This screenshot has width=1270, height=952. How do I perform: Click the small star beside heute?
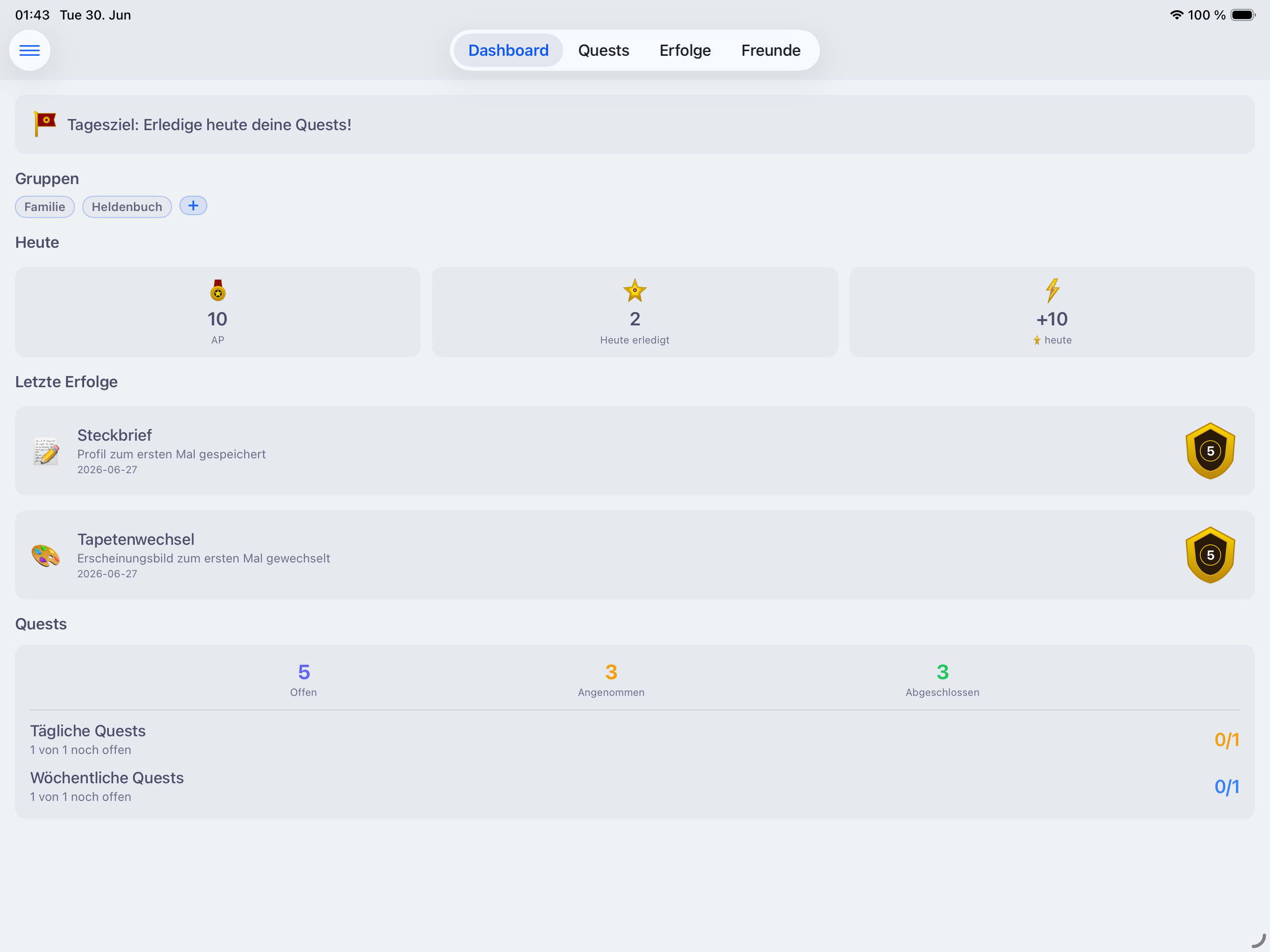[1037, 340]
